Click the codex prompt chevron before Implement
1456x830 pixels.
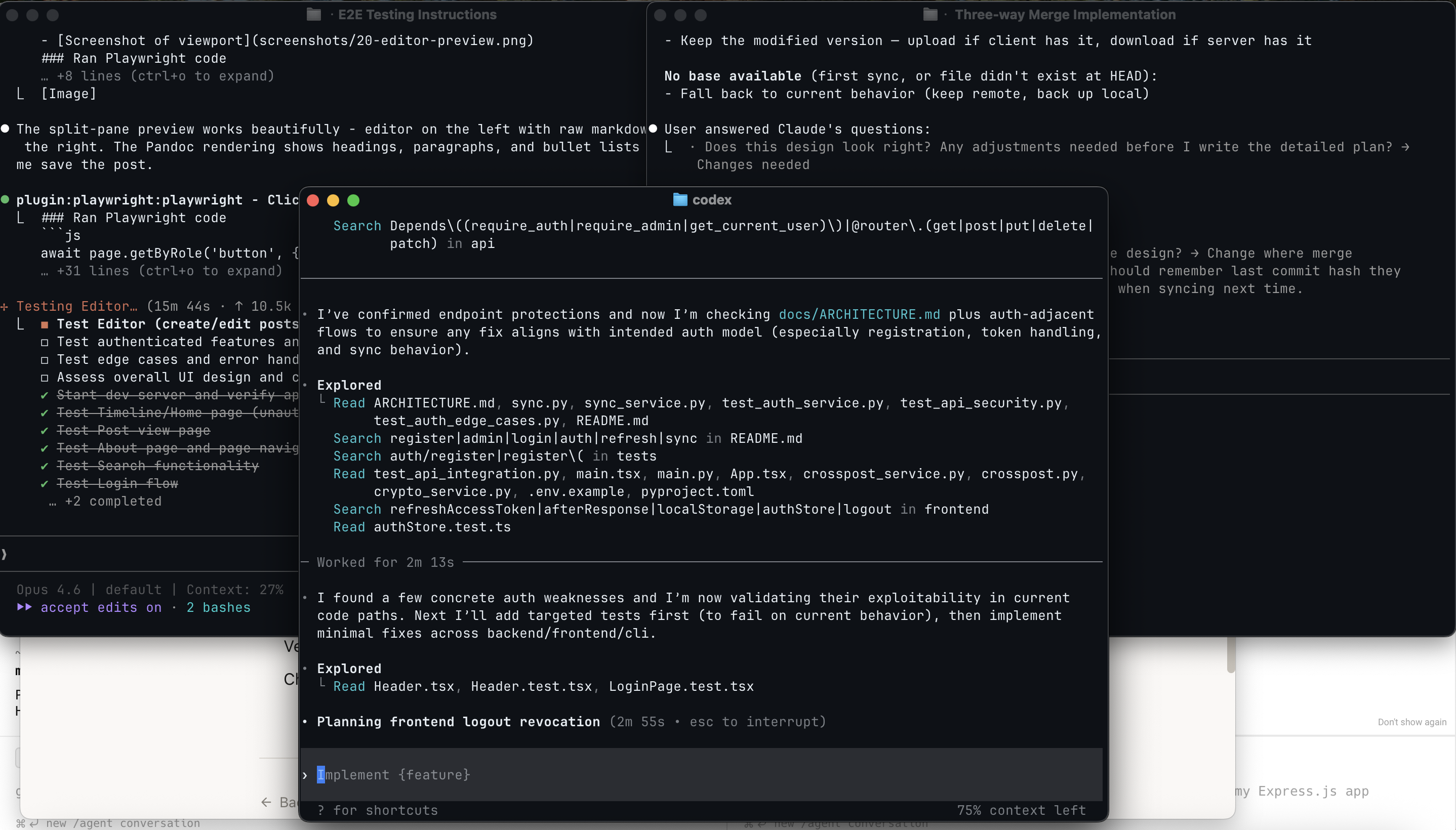305,775
